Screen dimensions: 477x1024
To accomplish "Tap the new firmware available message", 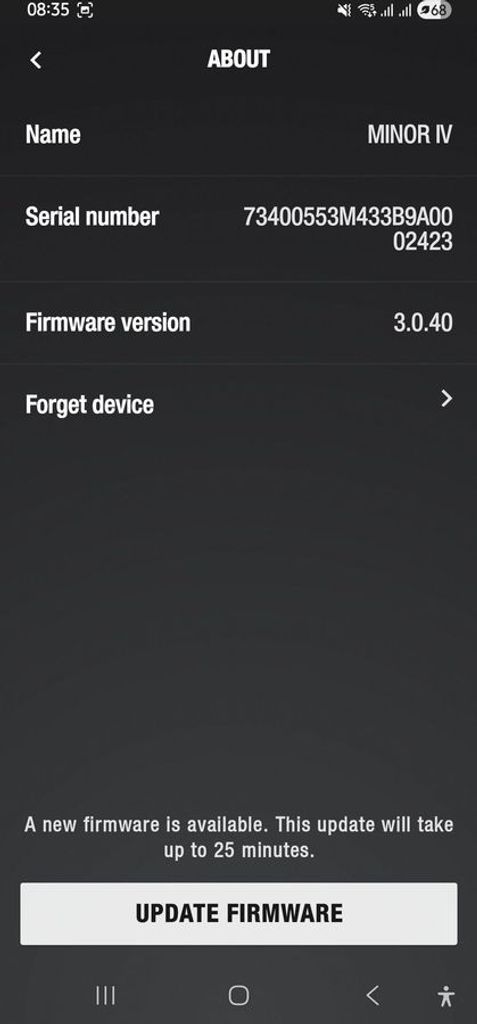I will click(x=238, y=837).
